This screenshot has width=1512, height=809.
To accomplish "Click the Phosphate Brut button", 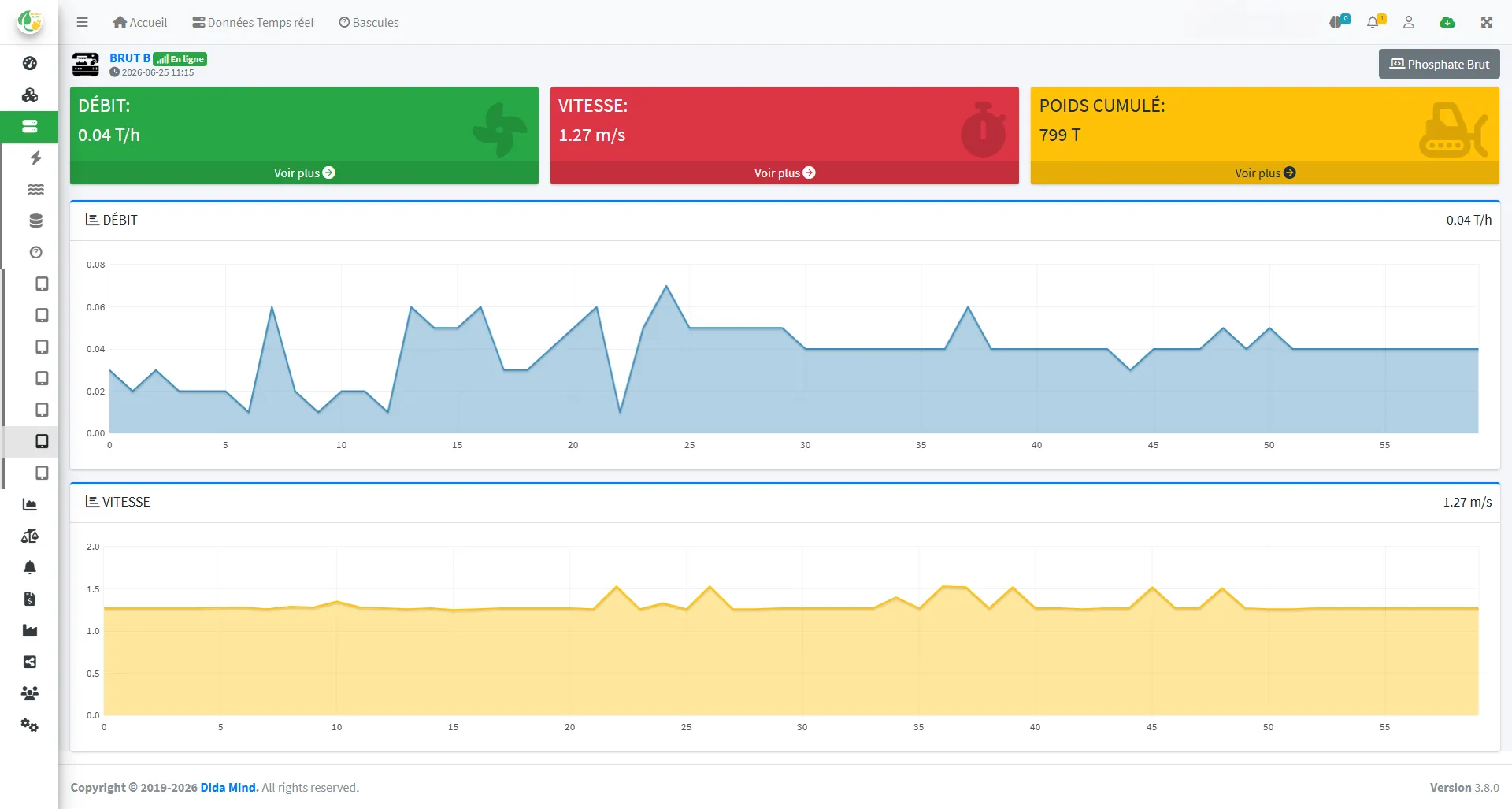I will [1439, 64].
